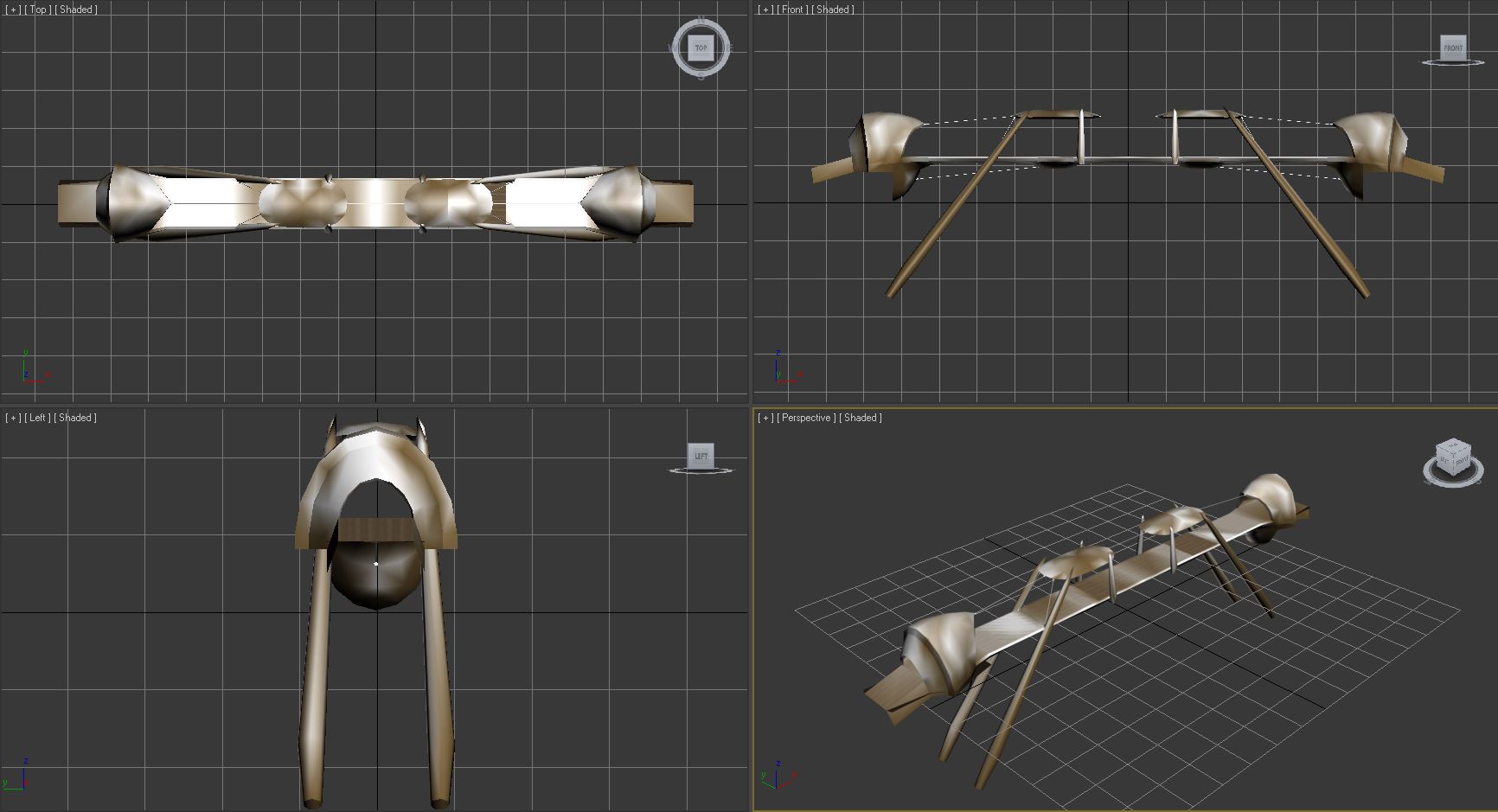The height and width of the screenshot is (812, 1498).
Task: Click the top face of the Perspective ViewCube
Action: (x=1453, y=447)
